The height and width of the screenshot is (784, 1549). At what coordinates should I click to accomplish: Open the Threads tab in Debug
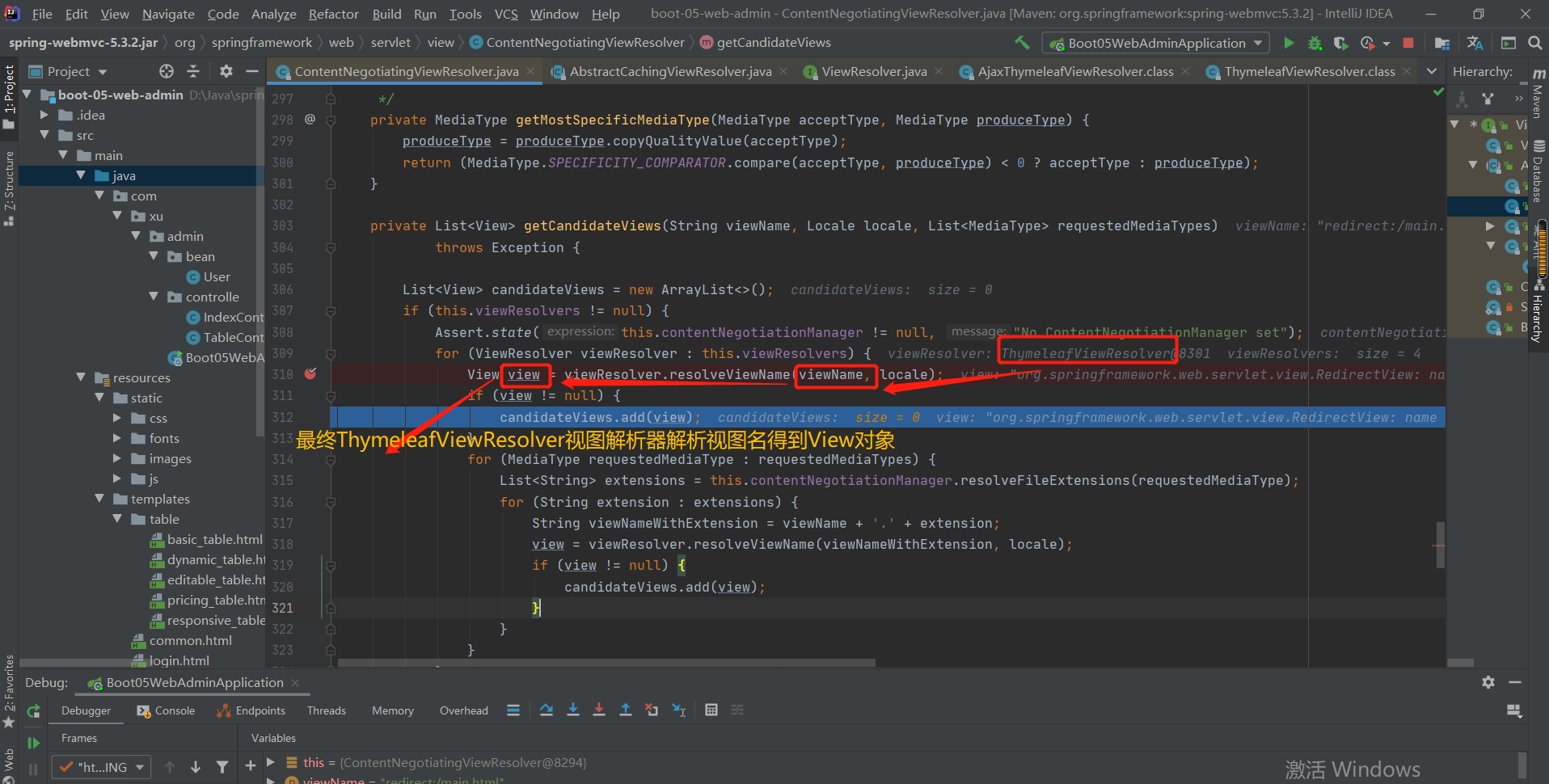[x=327, y=710]
